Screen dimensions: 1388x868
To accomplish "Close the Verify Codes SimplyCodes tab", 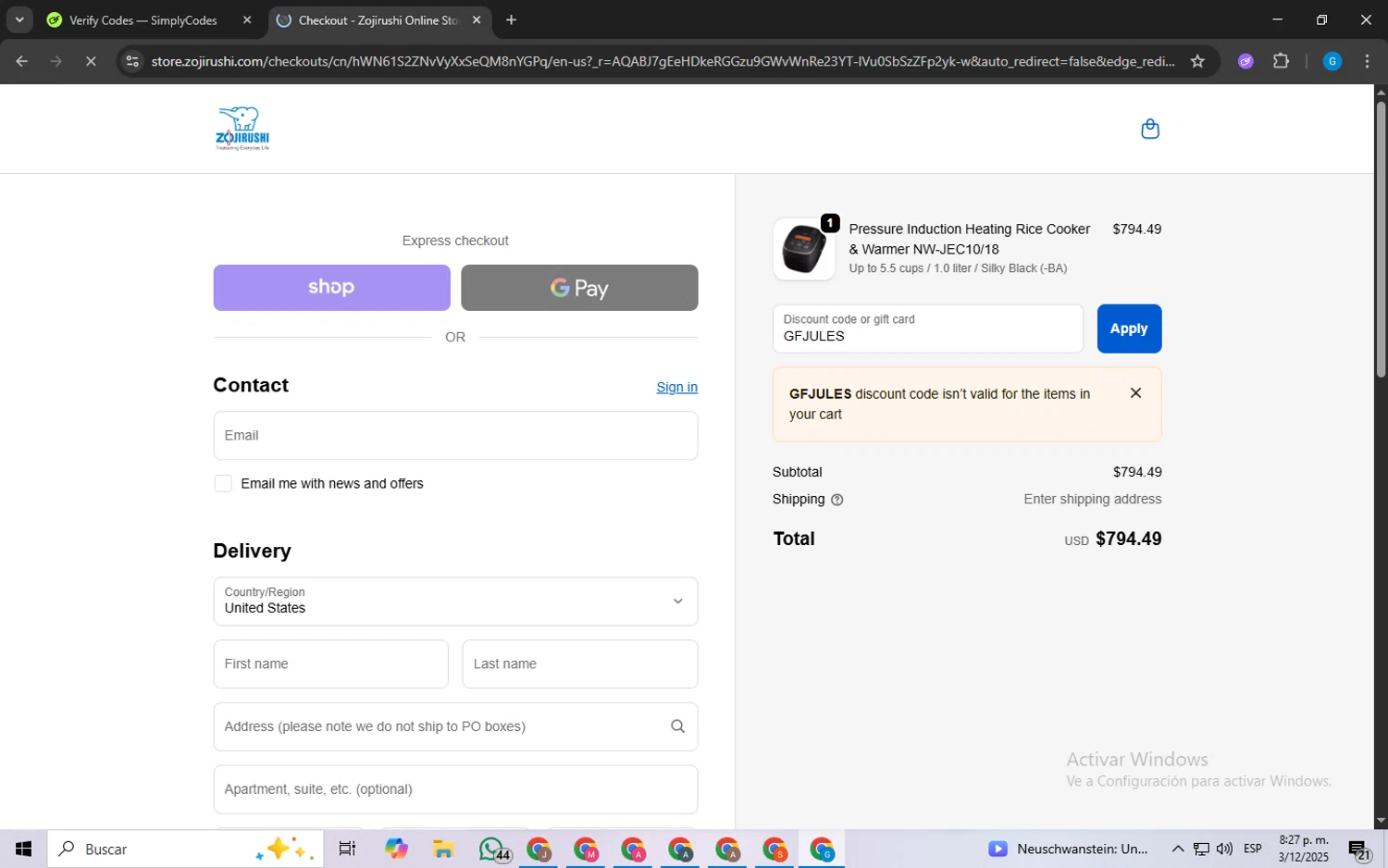I will click(247, 20).
